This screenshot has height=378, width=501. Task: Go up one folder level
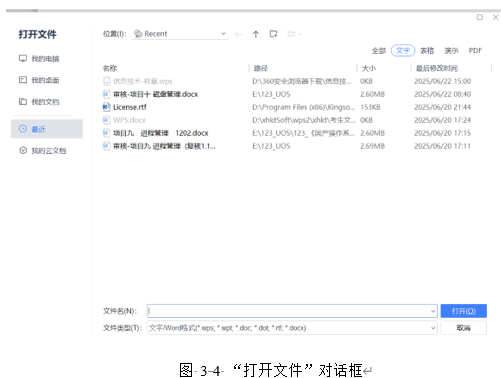[256, 34]
